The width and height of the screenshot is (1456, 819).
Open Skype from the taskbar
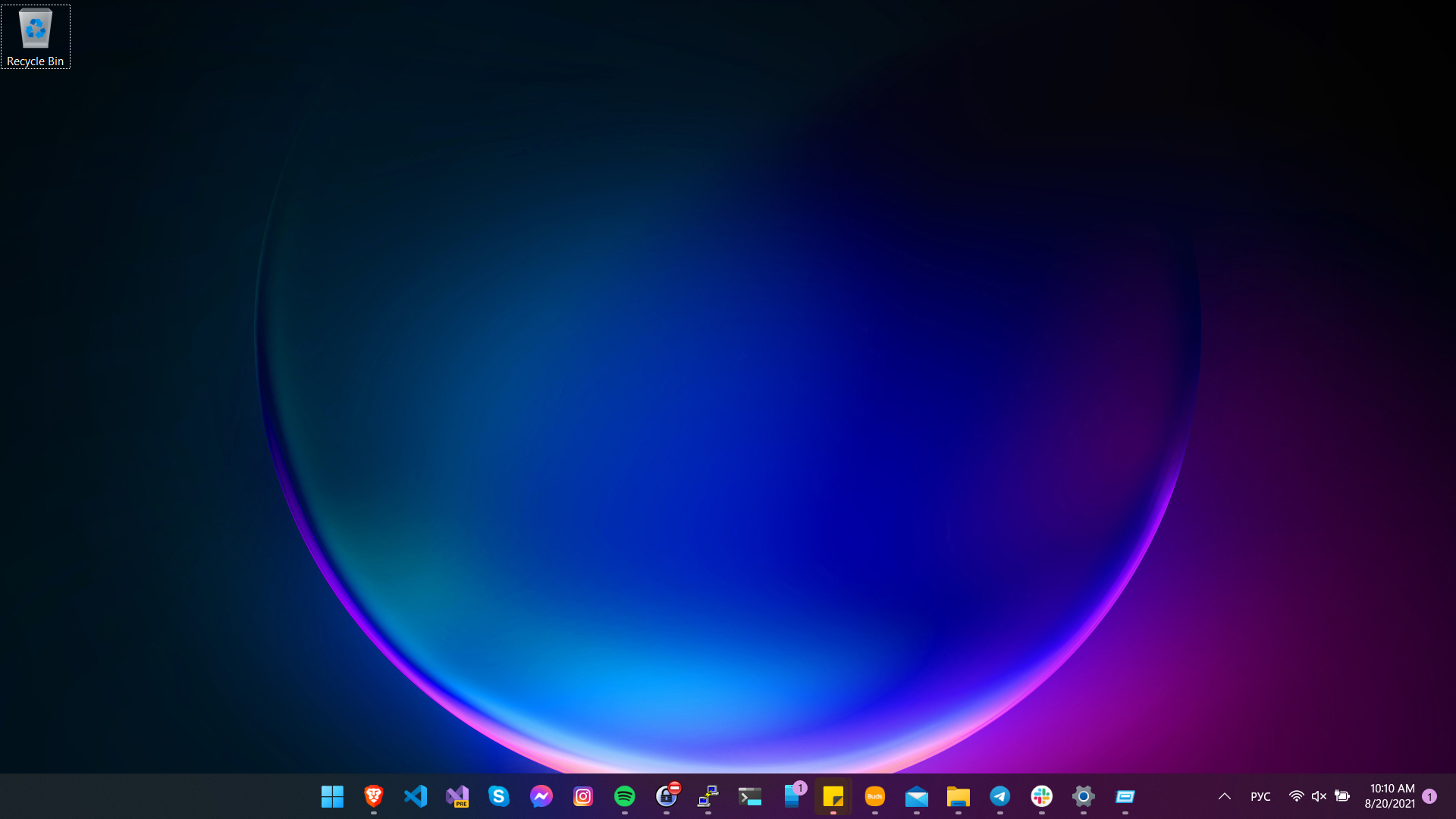click(x=499, y=796)
